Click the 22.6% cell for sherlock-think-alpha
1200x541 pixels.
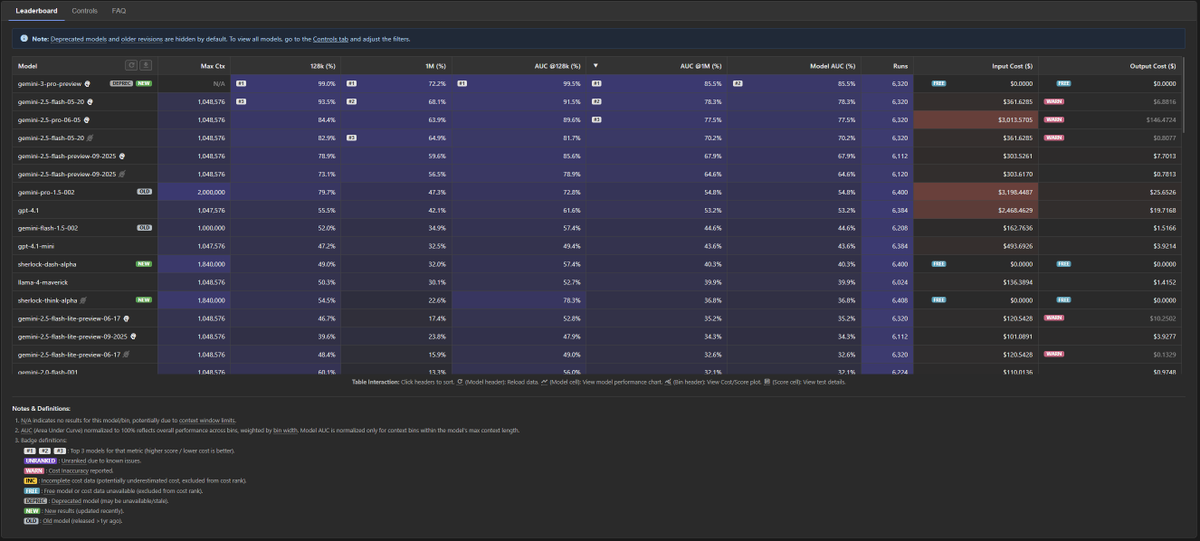[395, 299]
